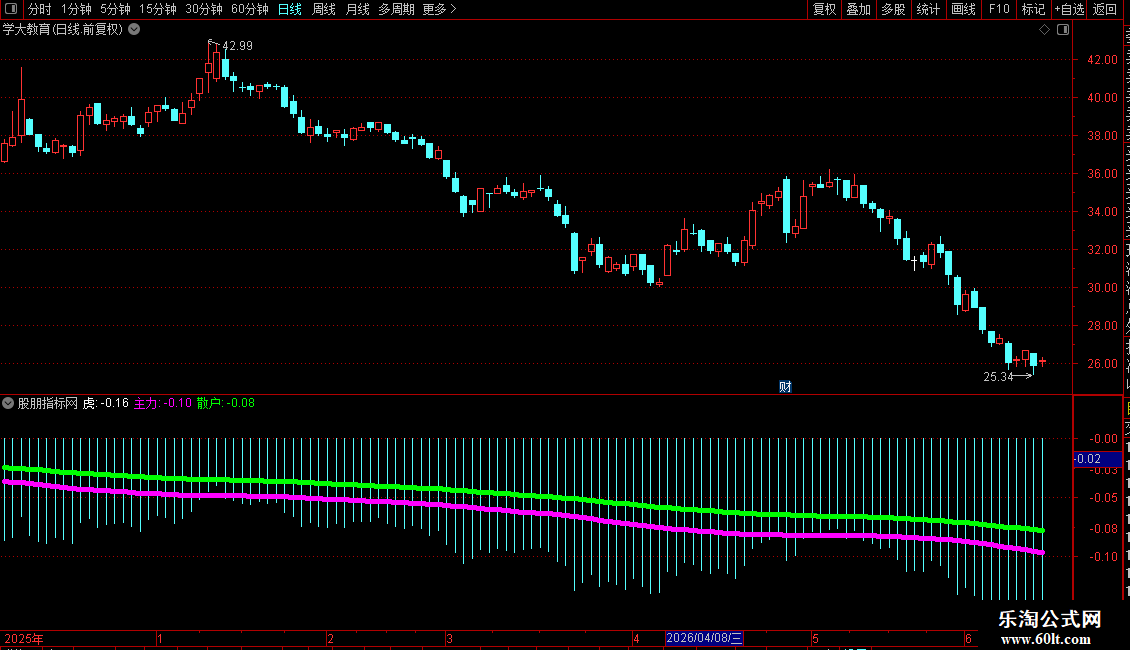Toggle the left sidebar panel icon
Screen dimensions: 1130x650
coord(11,9)
